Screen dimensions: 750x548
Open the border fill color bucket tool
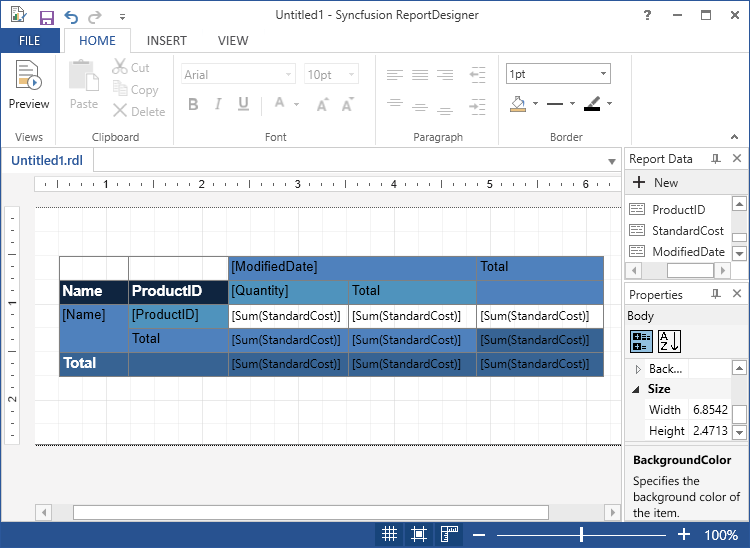pos(518,103)
